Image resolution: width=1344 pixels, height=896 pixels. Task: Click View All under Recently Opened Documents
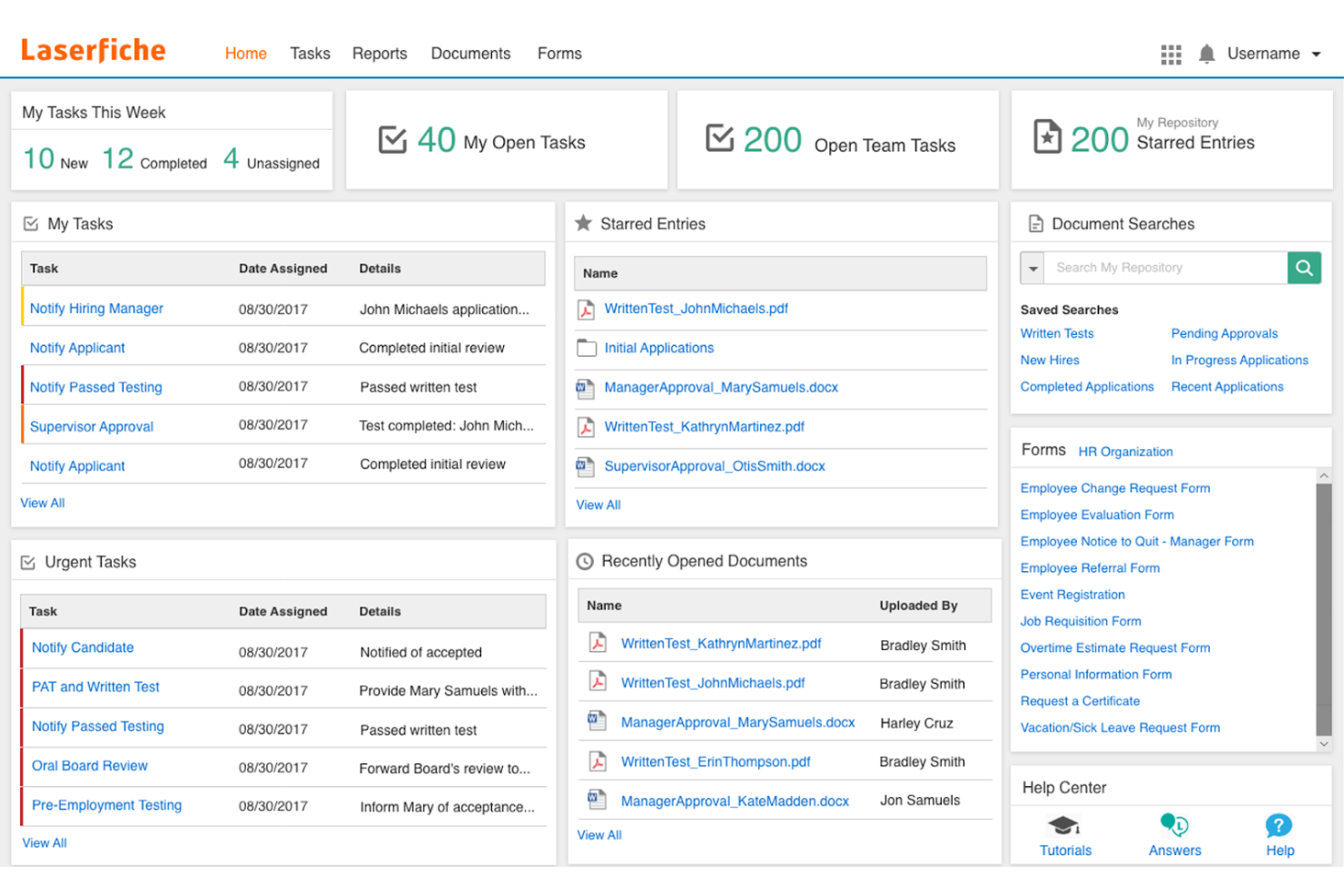pos(599,835)
